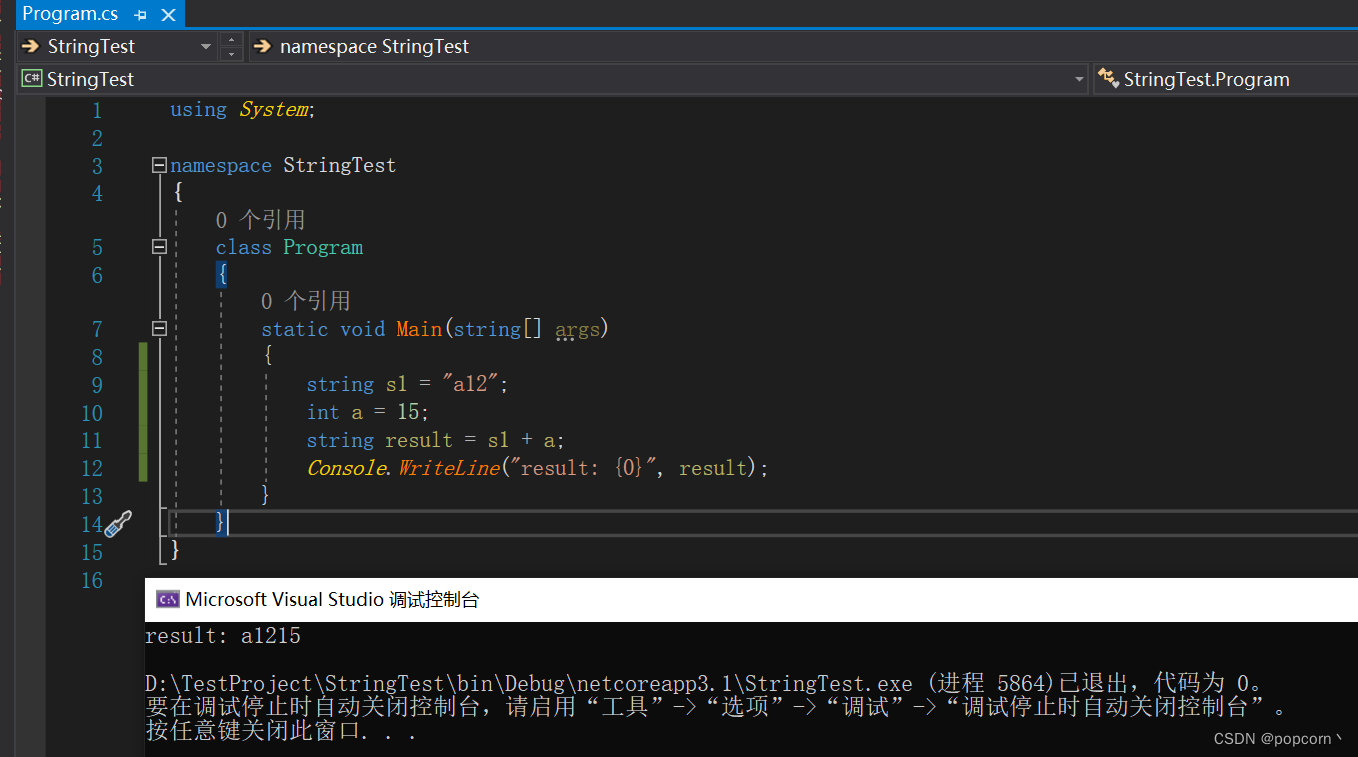This screenshot has width=1358, height=757.
Task: Click on 'string result = s1 + a;'
Action: tap(436, 440)
